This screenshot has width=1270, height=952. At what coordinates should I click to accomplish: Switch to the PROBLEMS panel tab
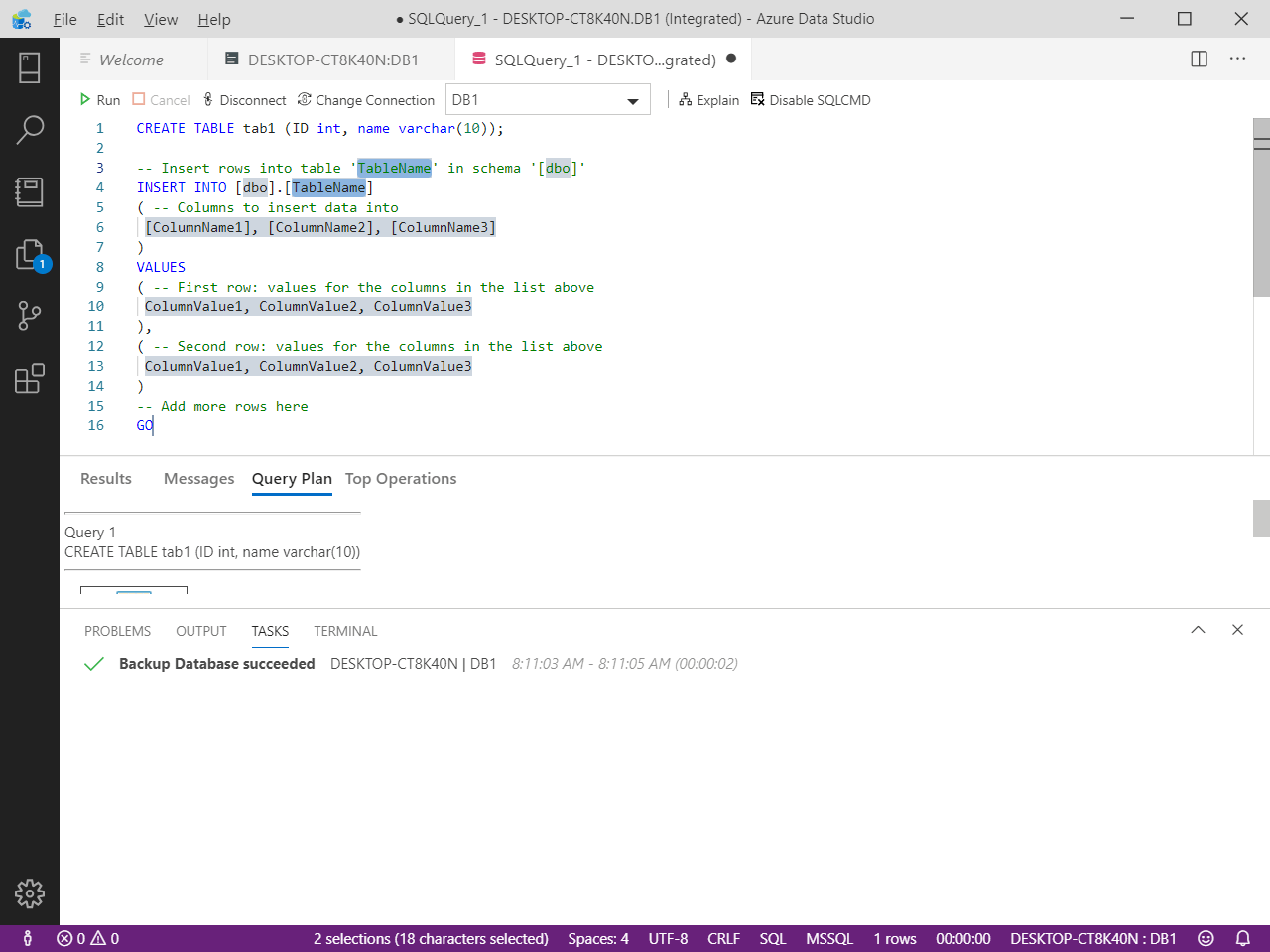[118, 631]
